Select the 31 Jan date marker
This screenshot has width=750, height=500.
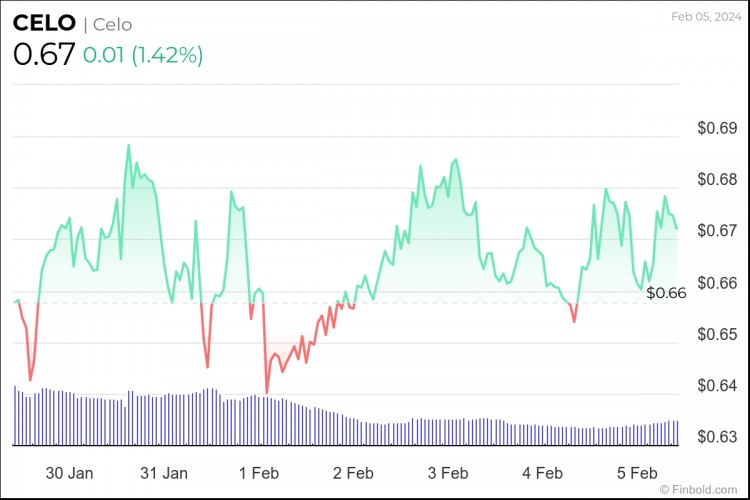[x=164, y=471]
